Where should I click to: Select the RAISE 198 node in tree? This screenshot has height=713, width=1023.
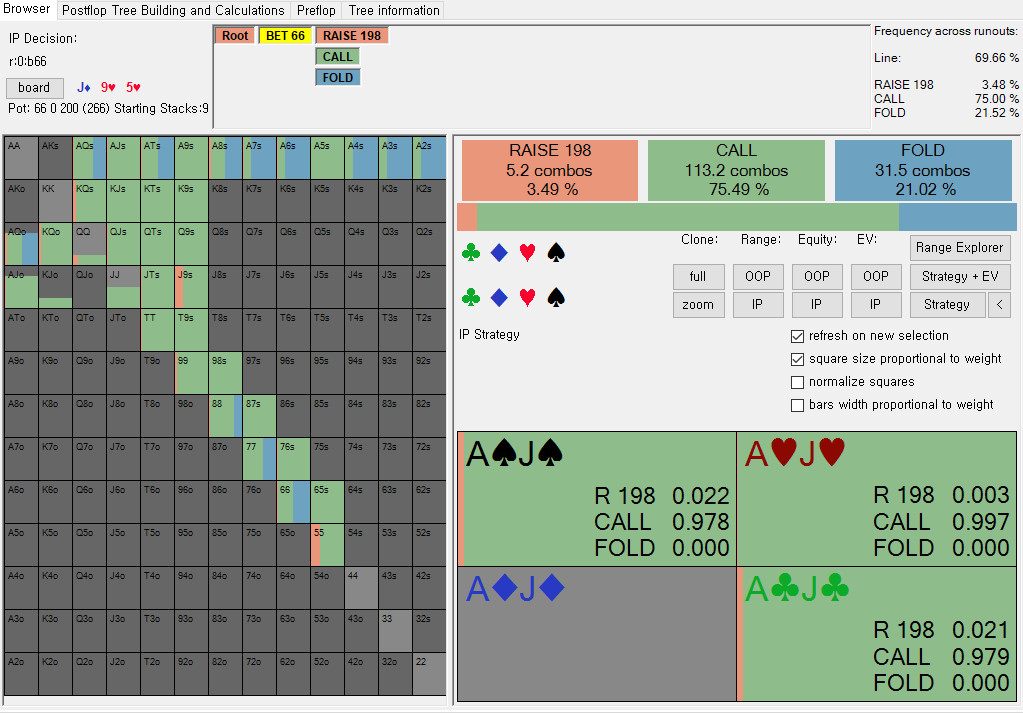(351, 36)
